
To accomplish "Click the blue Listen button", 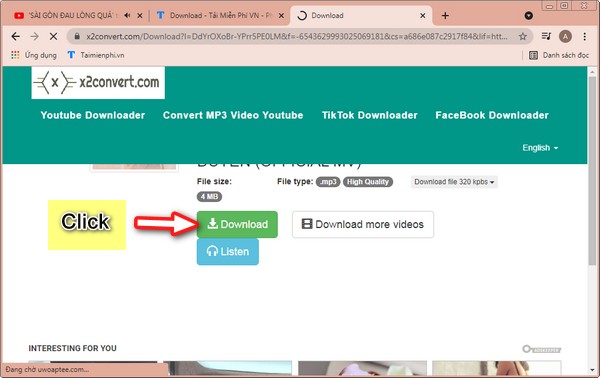I will click(228, 251).
